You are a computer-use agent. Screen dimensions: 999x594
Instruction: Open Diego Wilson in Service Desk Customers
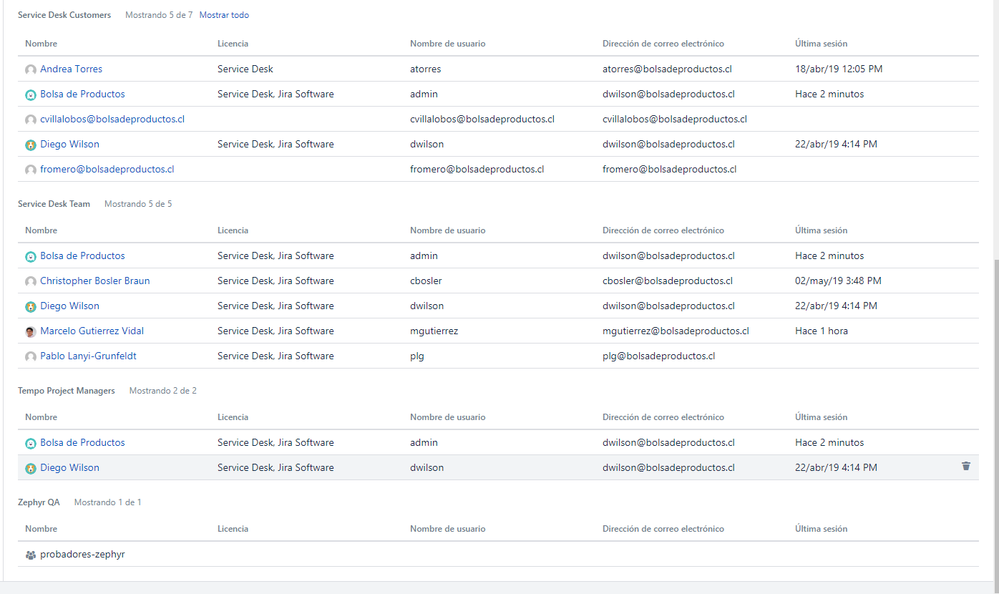[x=69, y=144]
